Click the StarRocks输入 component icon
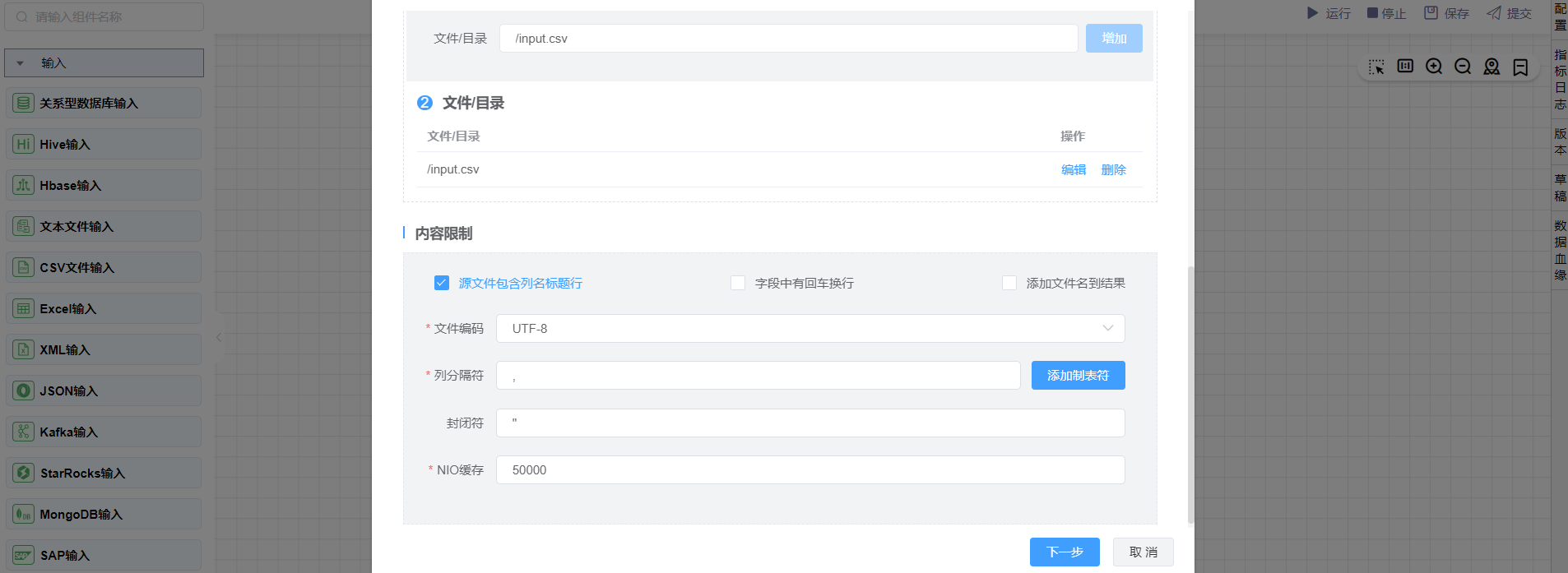The width and height of the screenshot is (1568, 573). pos(24,474)
